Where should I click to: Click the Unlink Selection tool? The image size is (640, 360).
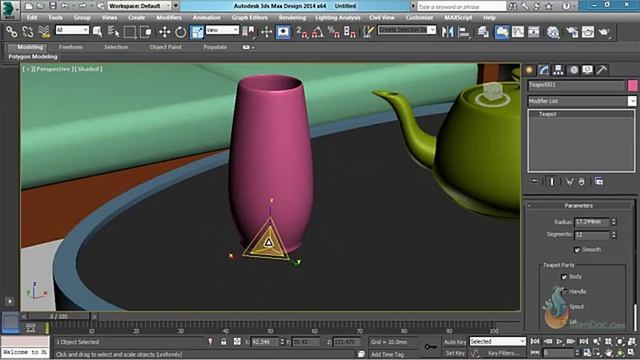28,32
